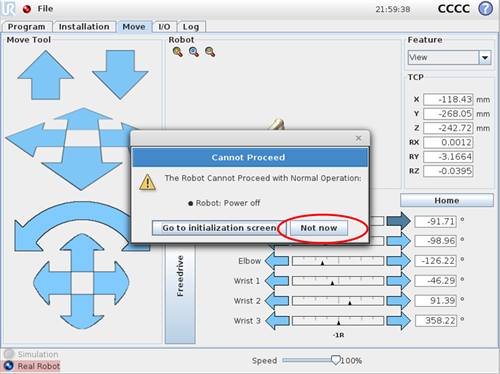Move tool down arrow

[120, 75]
